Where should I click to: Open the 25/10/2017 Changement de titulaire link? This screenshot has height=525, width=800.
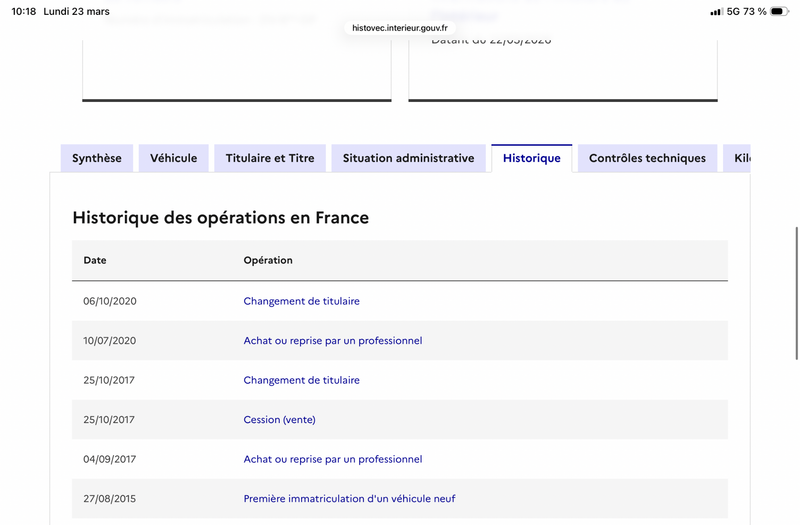click(x=302, y=380)
